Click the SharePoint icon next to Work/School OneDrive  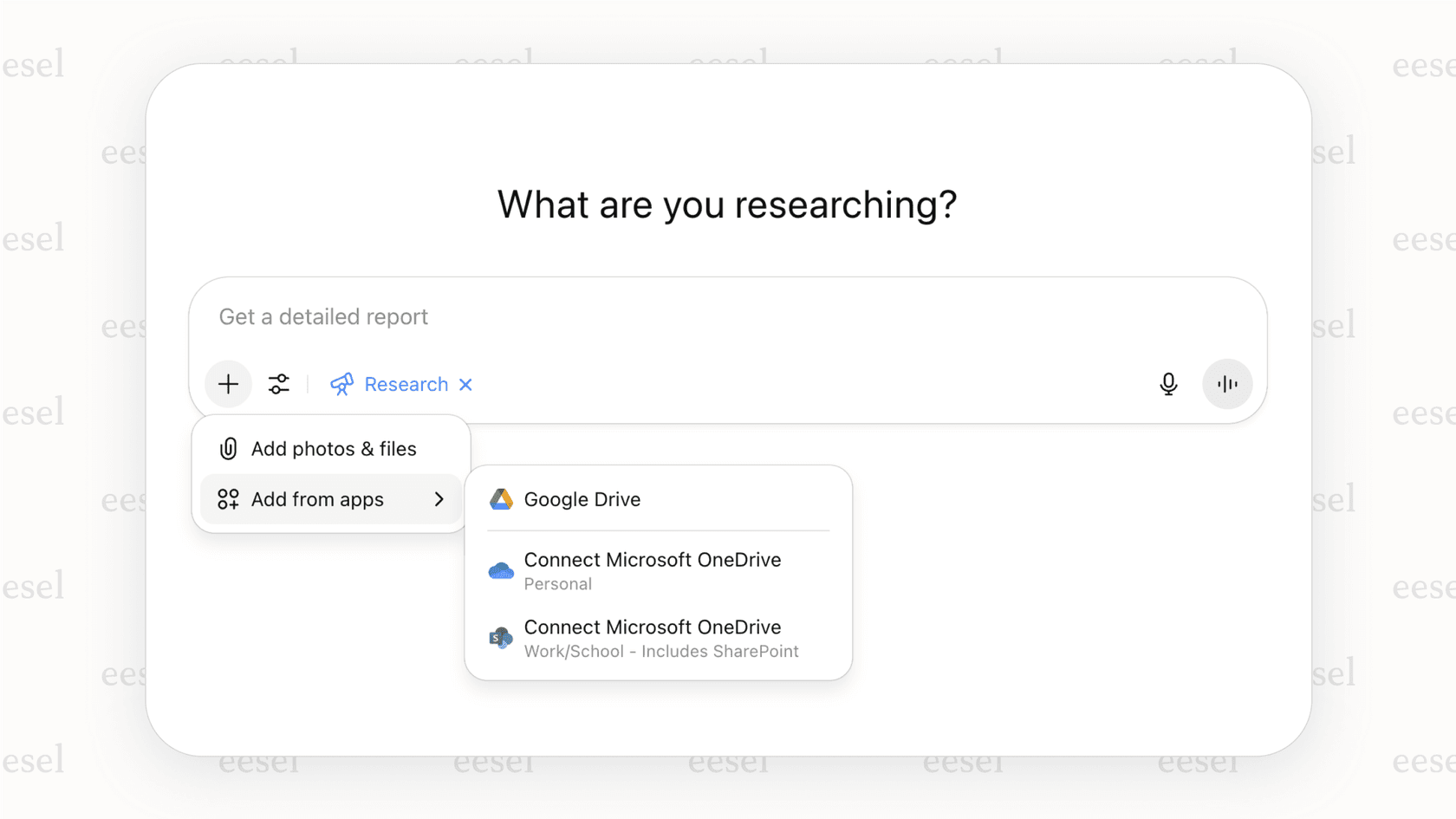tap(501, 637)
